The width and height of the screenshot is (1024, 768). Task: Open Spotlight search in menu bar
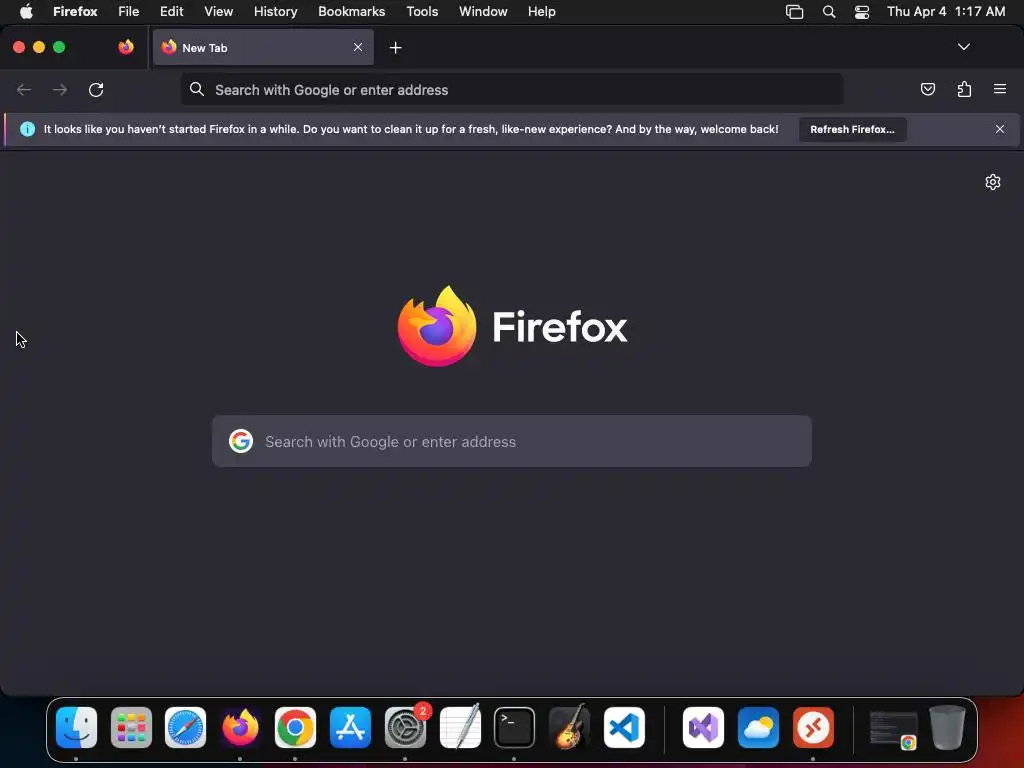(829, 12)
